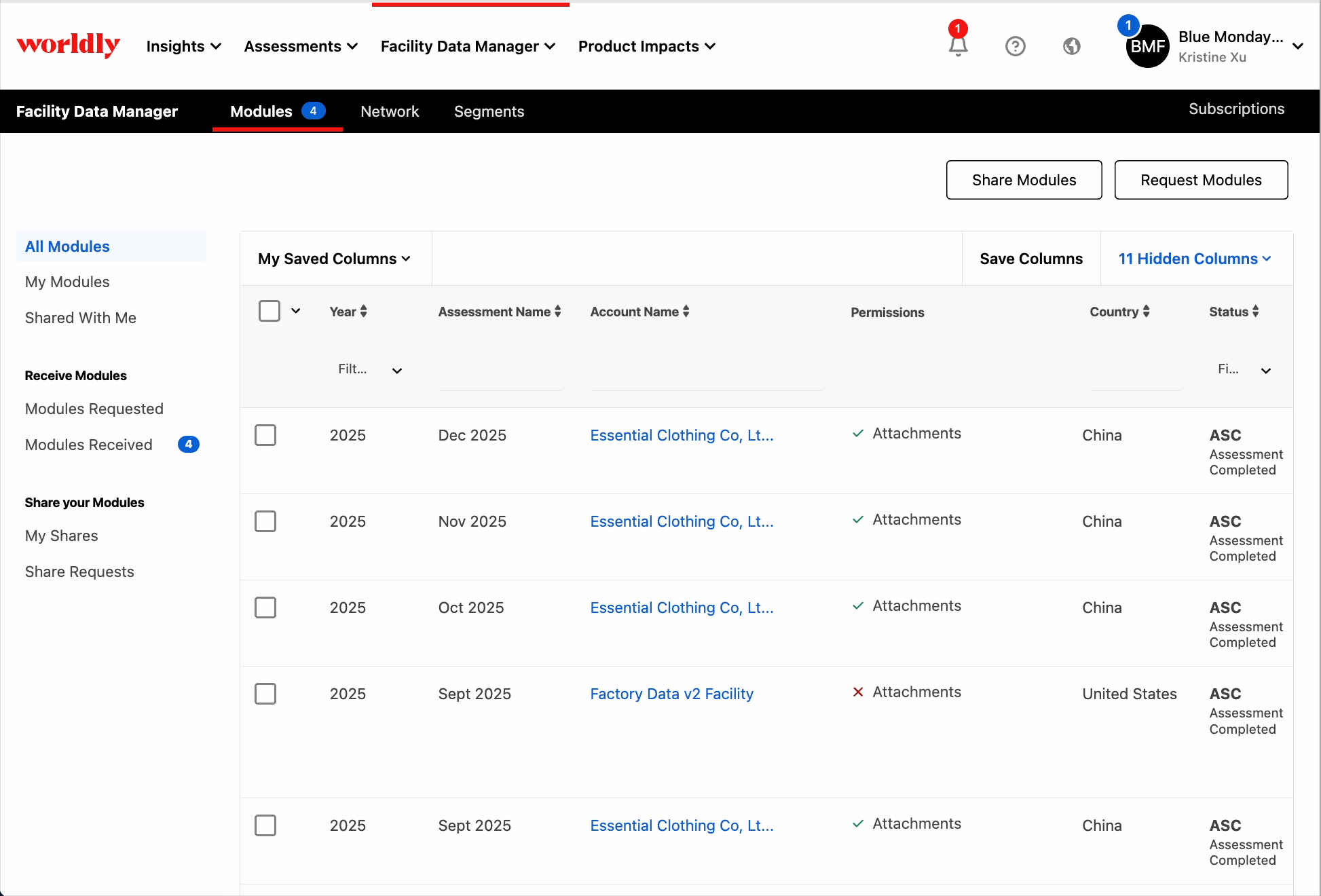Click the BMF account avatar

click(1147, 46)
